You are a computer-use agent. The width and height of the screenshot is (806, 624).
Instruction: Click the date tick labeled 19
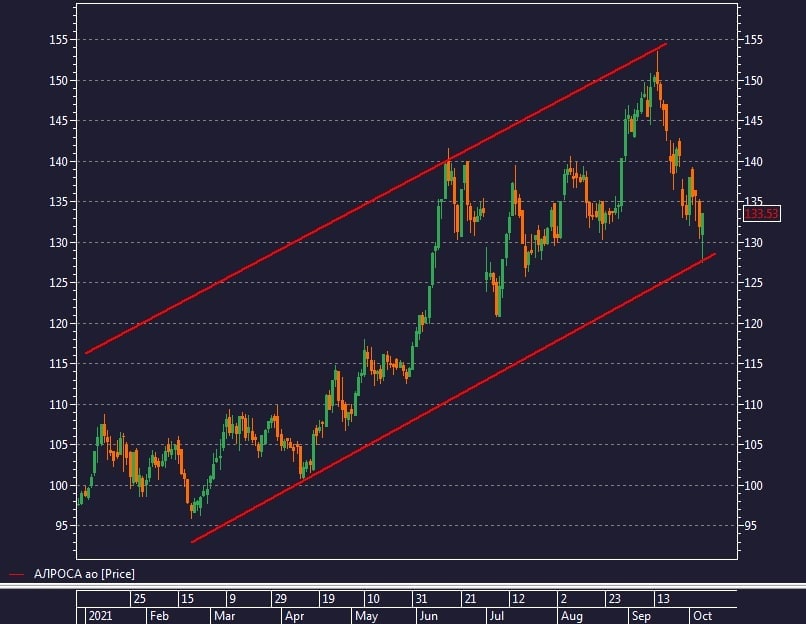coord(328,599)
